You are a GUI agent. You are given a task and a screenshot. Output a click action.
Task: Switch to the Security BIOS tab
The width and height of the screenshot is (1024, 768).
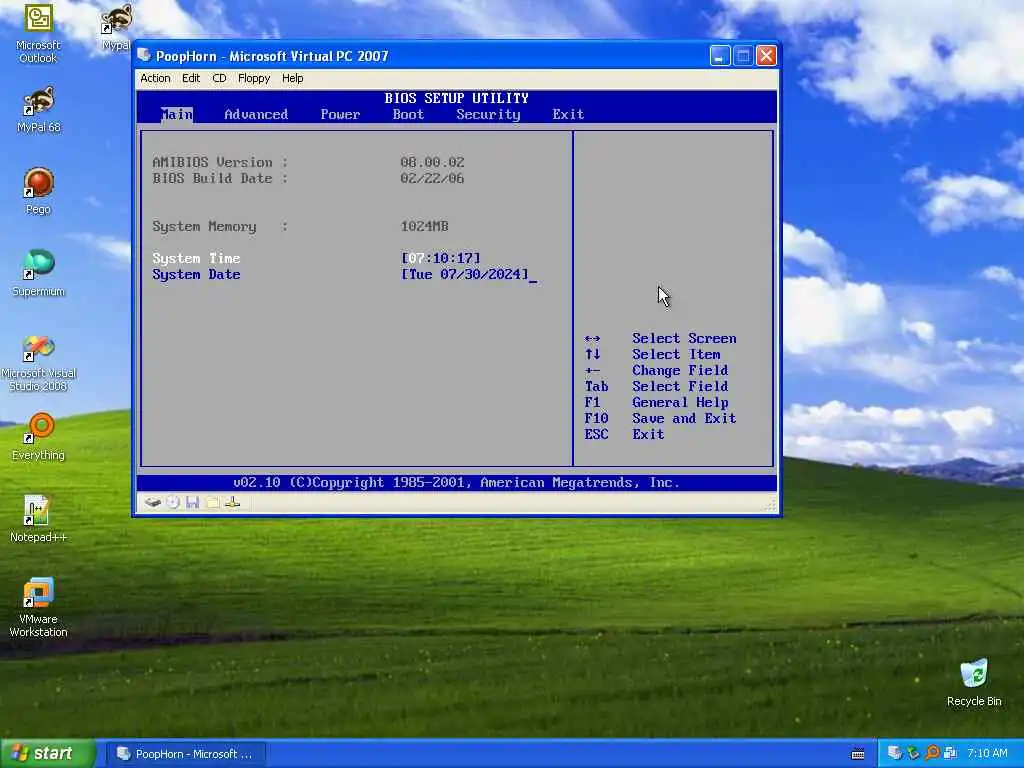pyautogui.click(x=488, y=114)
